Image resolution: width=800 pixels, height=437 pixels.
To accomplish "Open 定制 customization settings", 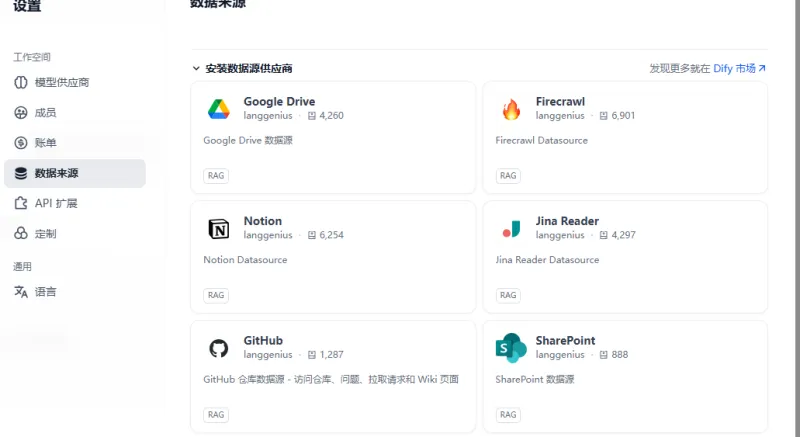I will click(x=75, y=234).
